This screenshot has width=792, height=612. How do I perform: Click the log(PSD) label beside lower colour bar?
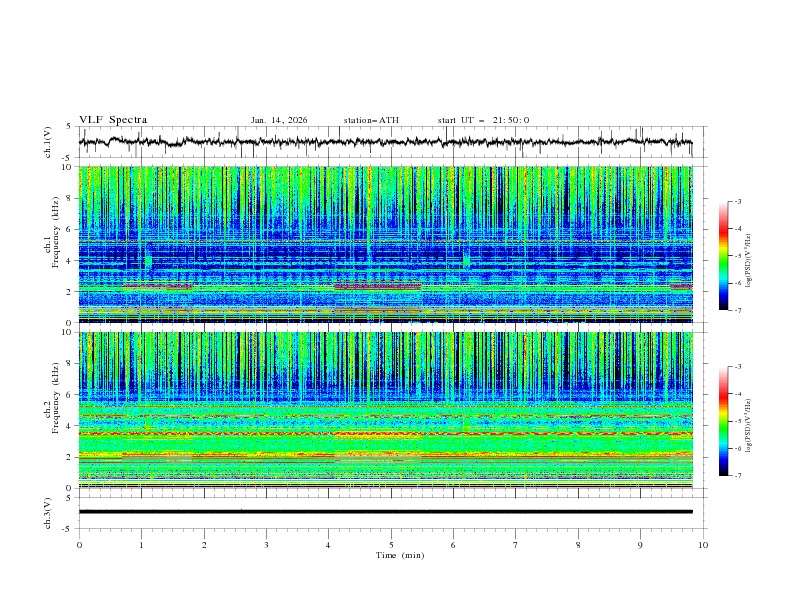tap(748, 425)
